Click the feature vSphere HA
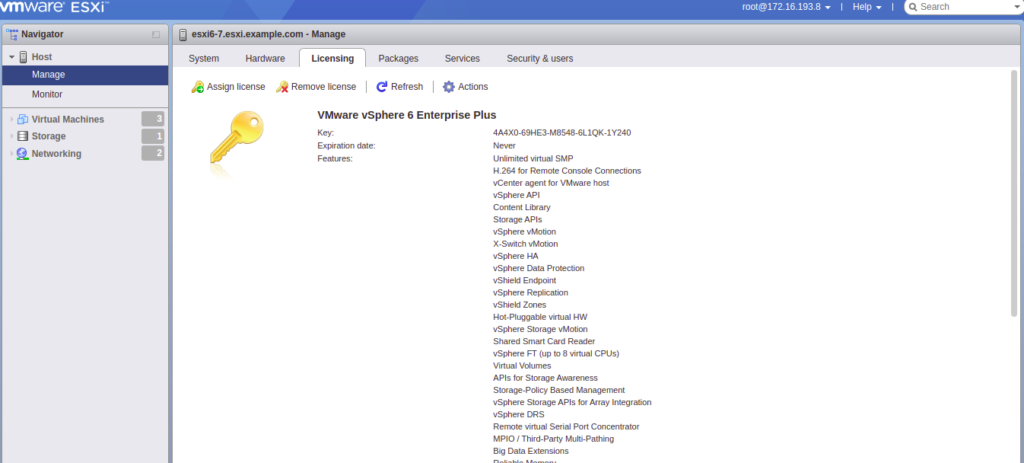Screen dimensions: 1024x463 [x=516, y=256]
